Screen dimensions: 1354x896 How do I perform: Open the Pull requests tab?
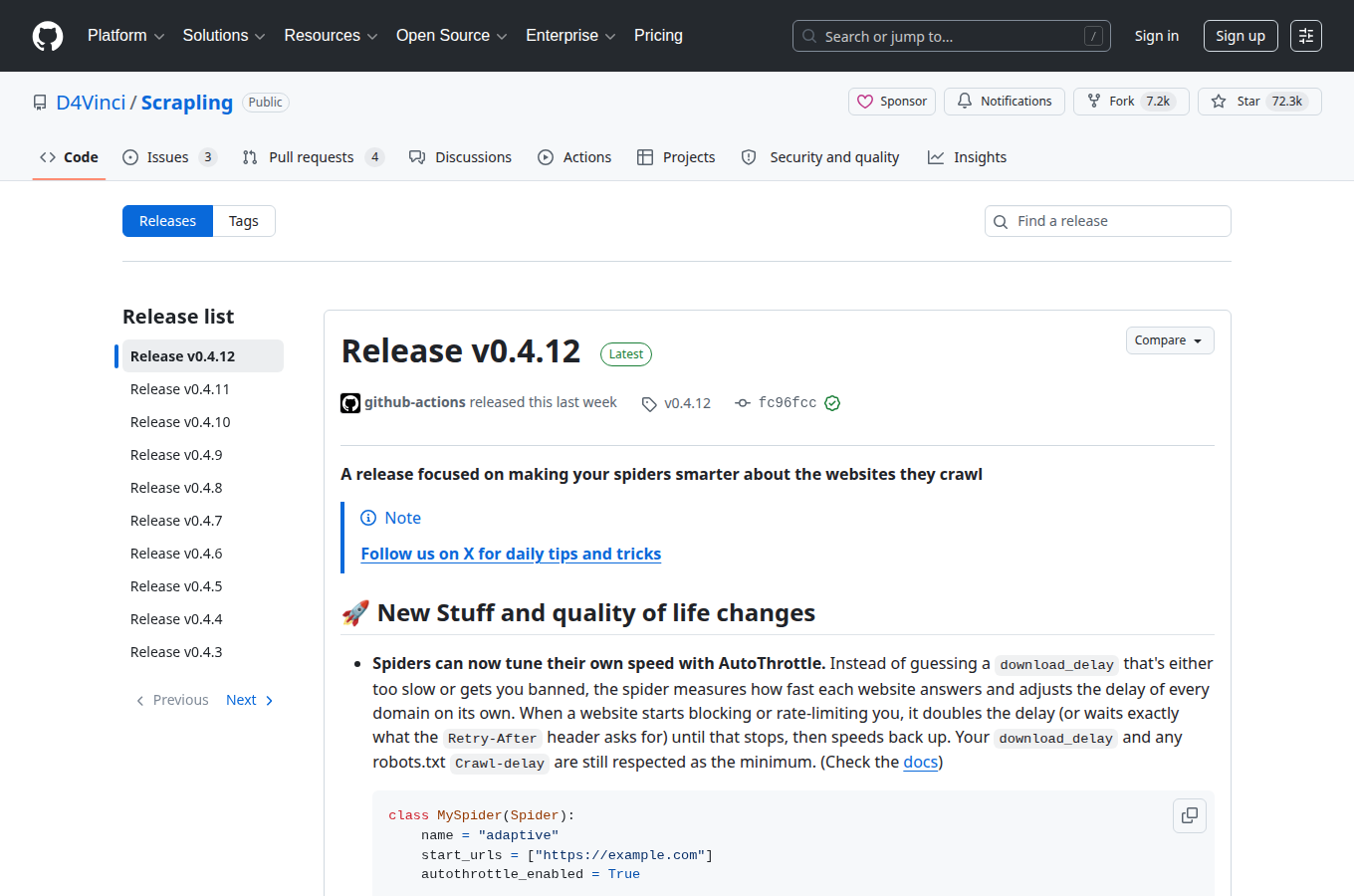(313, 157)
